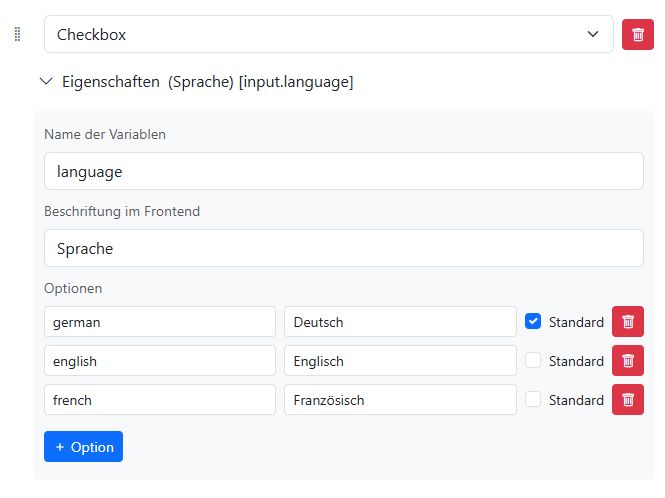
Task: Click the drag handle beside Checkbox
Action: [17, 34]
